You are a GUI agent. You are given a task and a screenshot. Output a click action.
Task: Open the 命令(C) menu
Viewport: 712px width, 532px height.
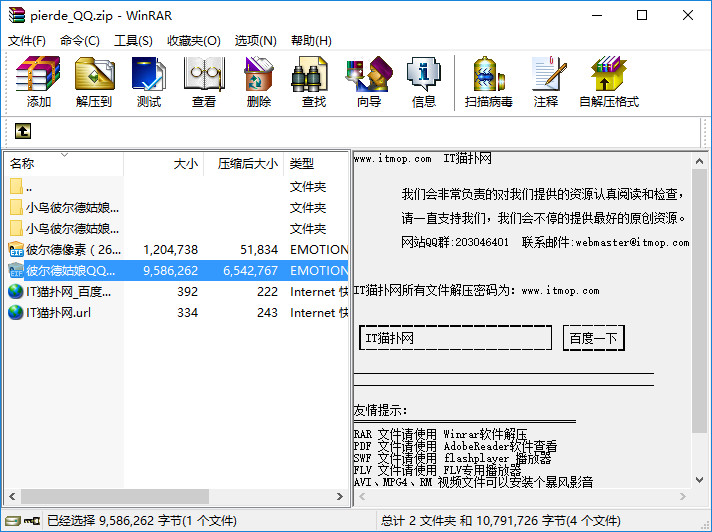[80, 41]
